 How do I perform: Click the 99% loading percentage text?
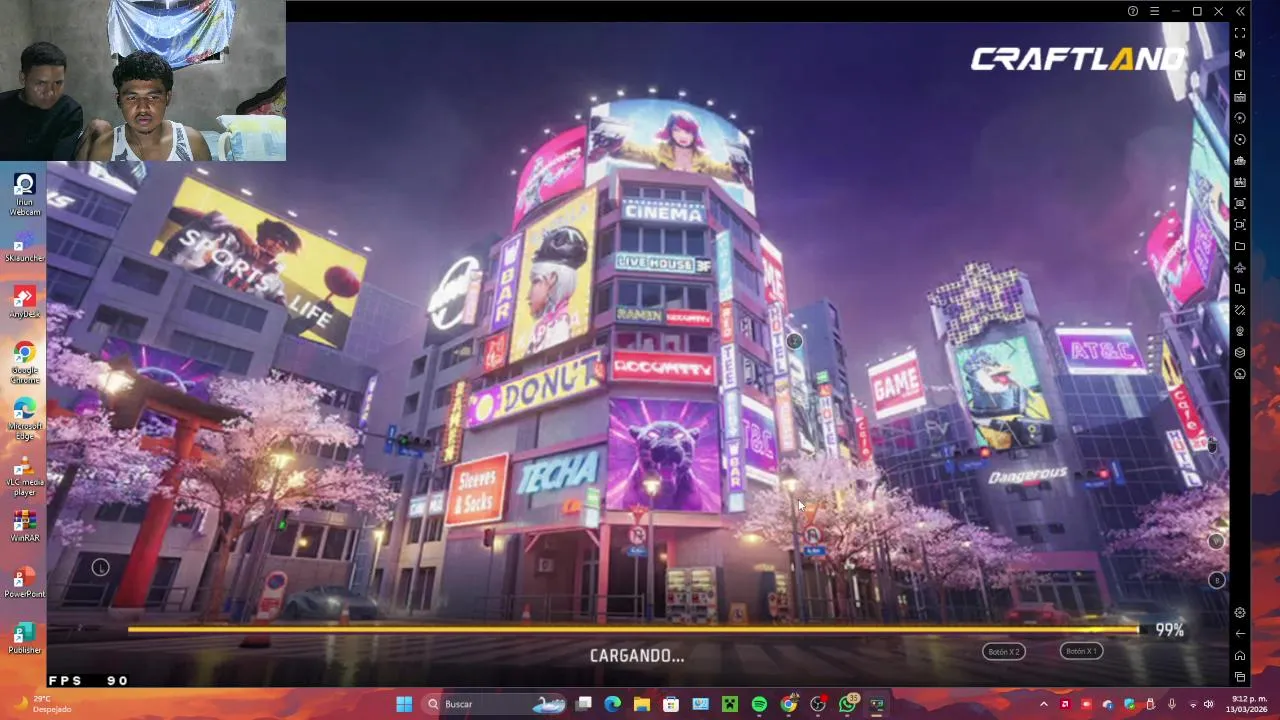(x=1170, y=630)
